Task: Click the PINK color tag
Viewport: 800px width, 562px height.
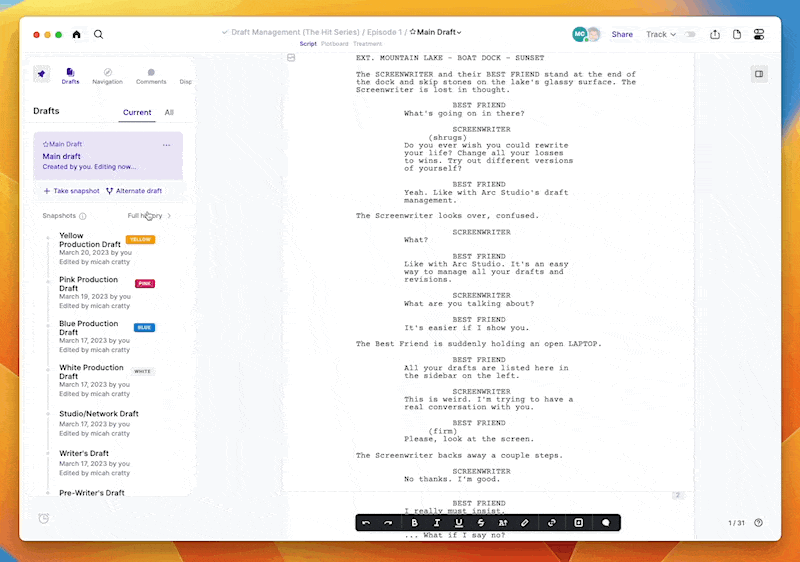Action: [x=145, y=284]
